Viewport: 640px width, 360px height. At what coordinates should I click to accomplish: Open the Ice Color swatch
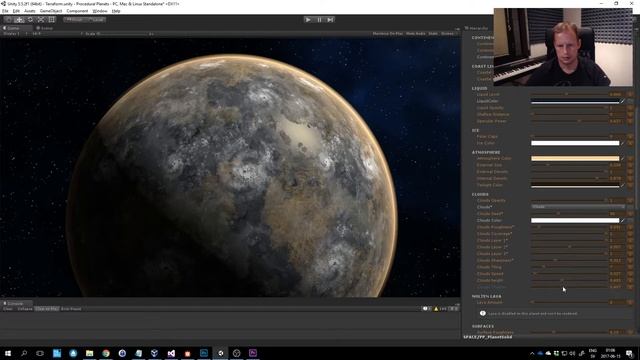575,143
